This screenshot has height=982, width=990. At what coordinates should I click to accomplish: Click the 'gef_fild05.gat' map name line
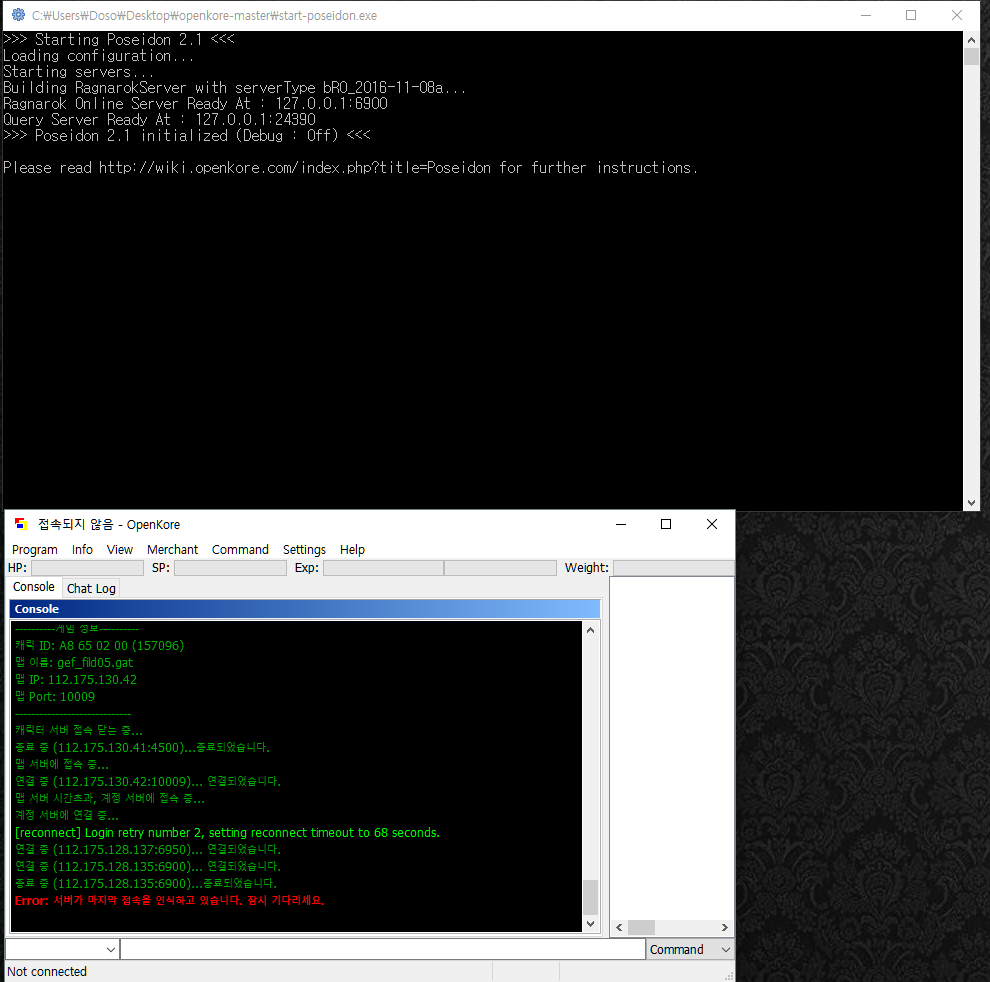point(74,662)
